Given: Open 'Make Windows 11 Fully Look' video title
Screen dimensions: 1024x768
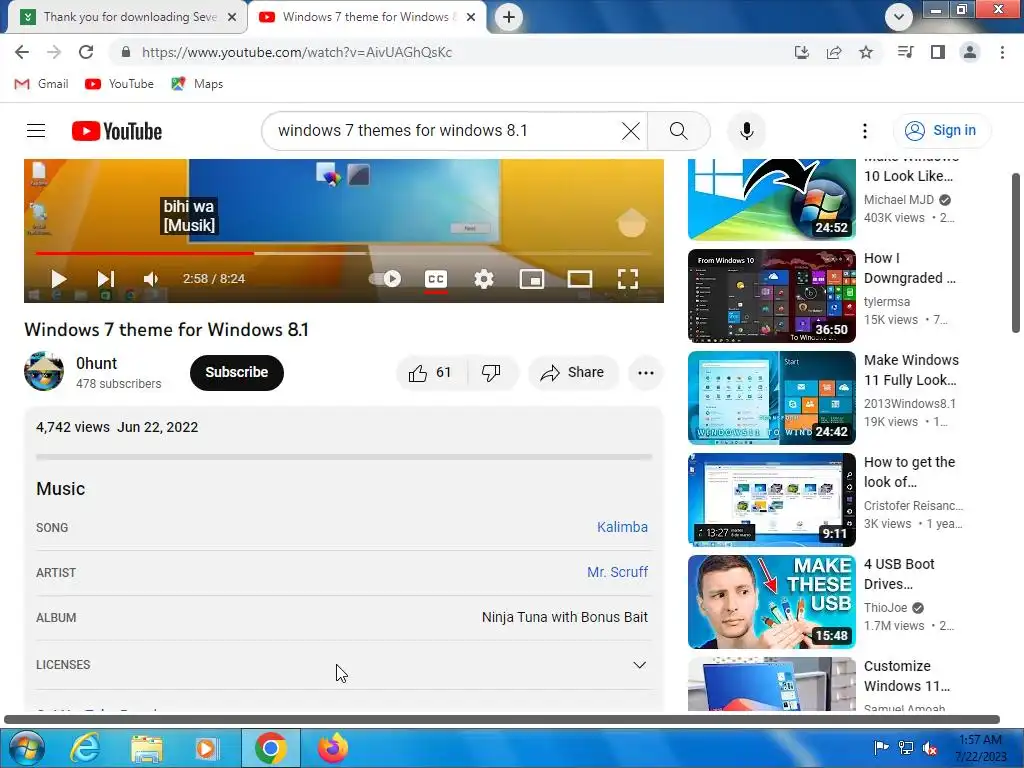Looking at the screenshot, I should pos(912,370).
